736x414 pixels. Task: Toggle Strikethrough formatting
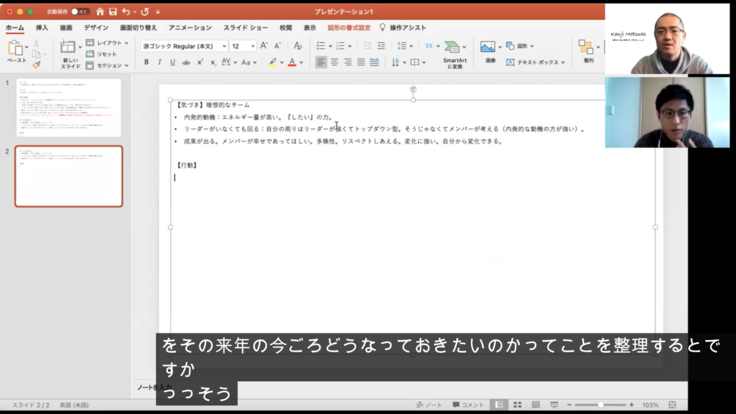point(186,62)
